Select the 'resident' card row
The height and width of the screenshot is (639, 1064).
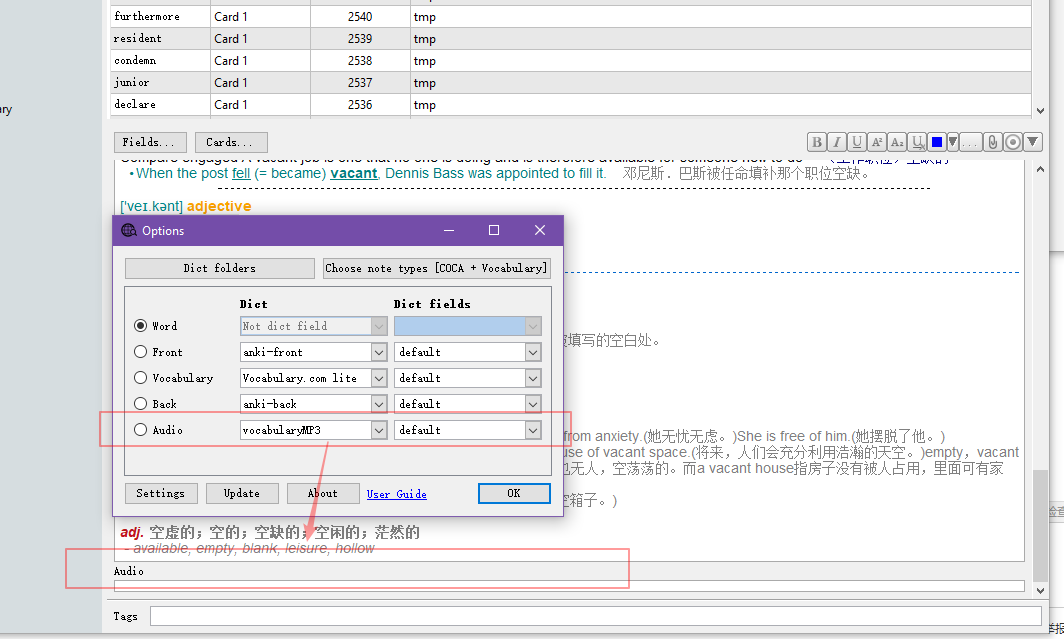[x=571, y=39]
